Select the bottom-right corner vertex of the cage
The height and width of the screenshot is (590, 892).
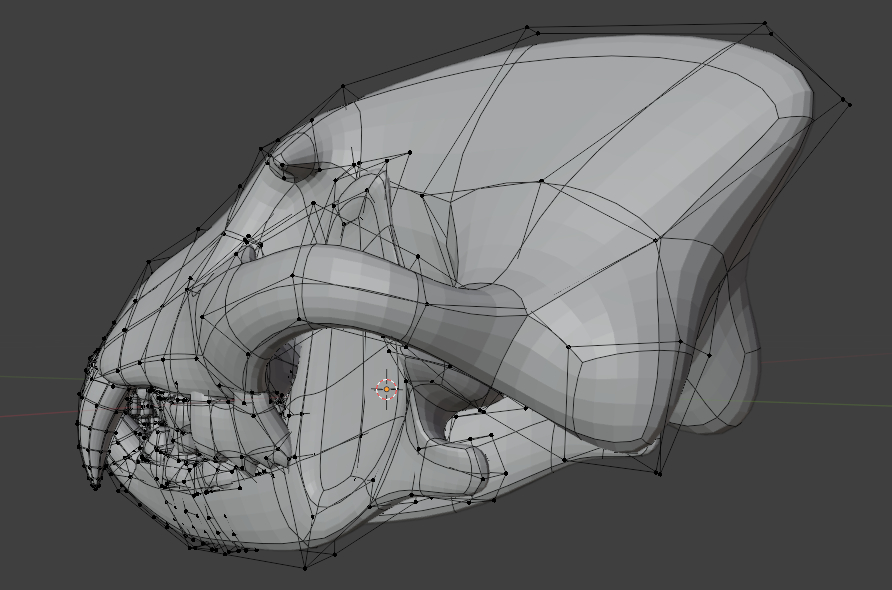pos(658,473)
